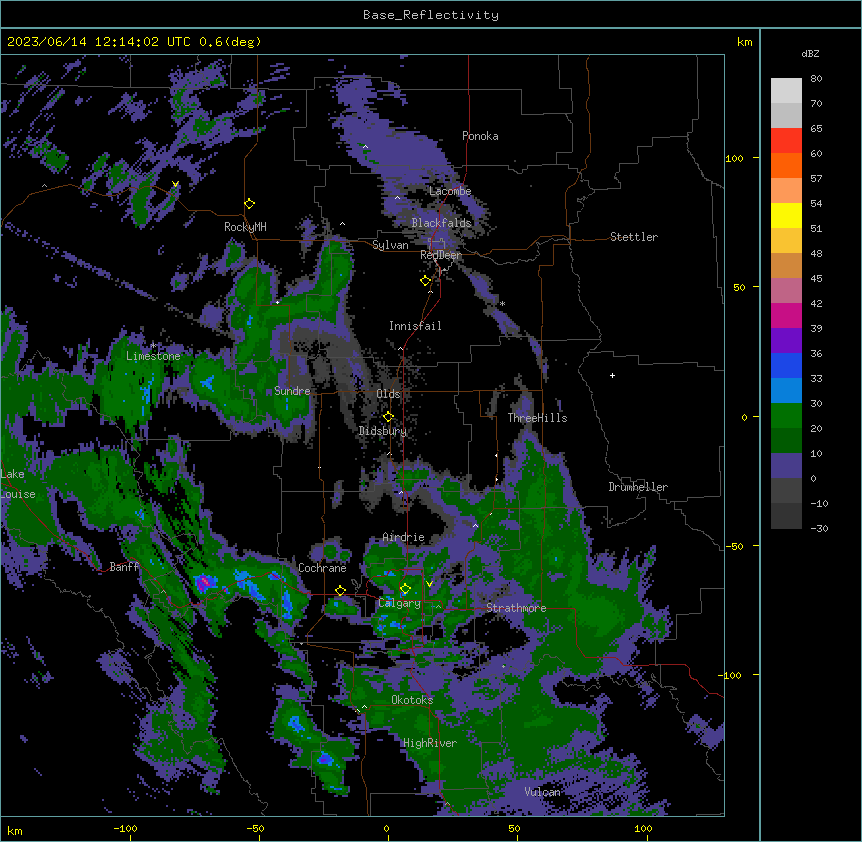This screenshot has height=842, width=862.
Task: Click the x-axis -100 tick label
Action: (125, 828)
